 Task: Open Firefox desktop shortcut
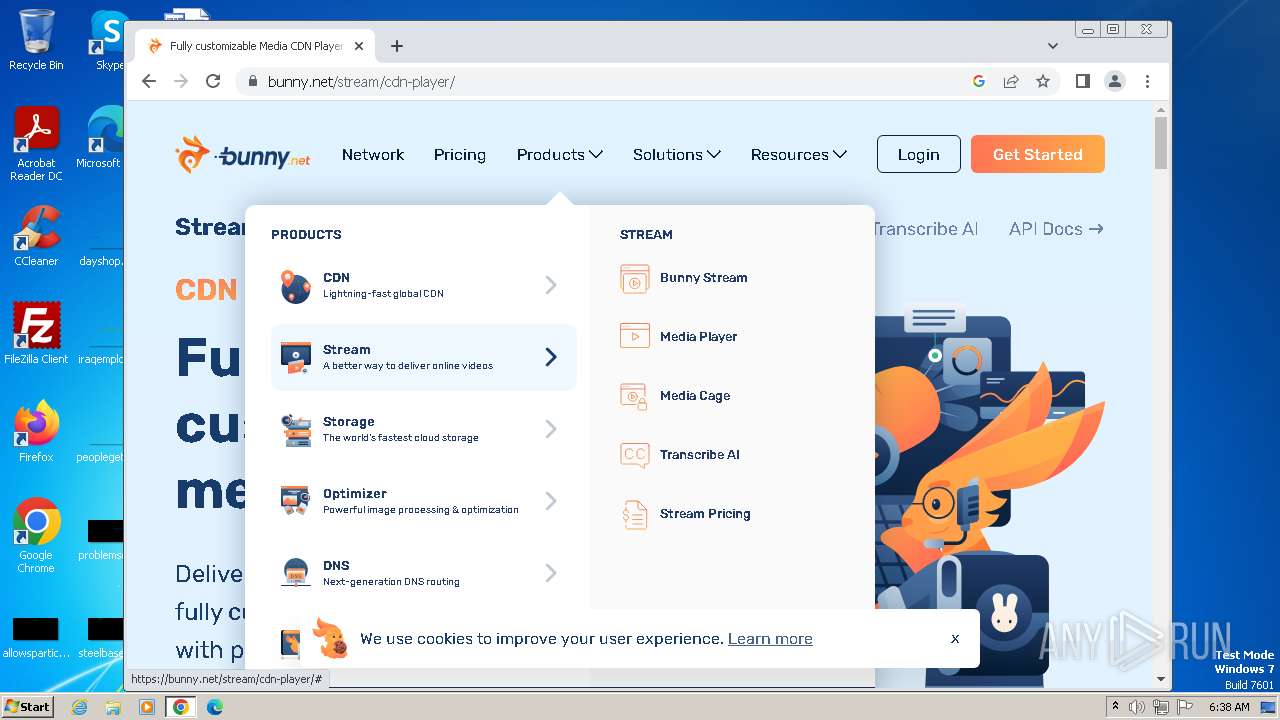pos(36,432)
